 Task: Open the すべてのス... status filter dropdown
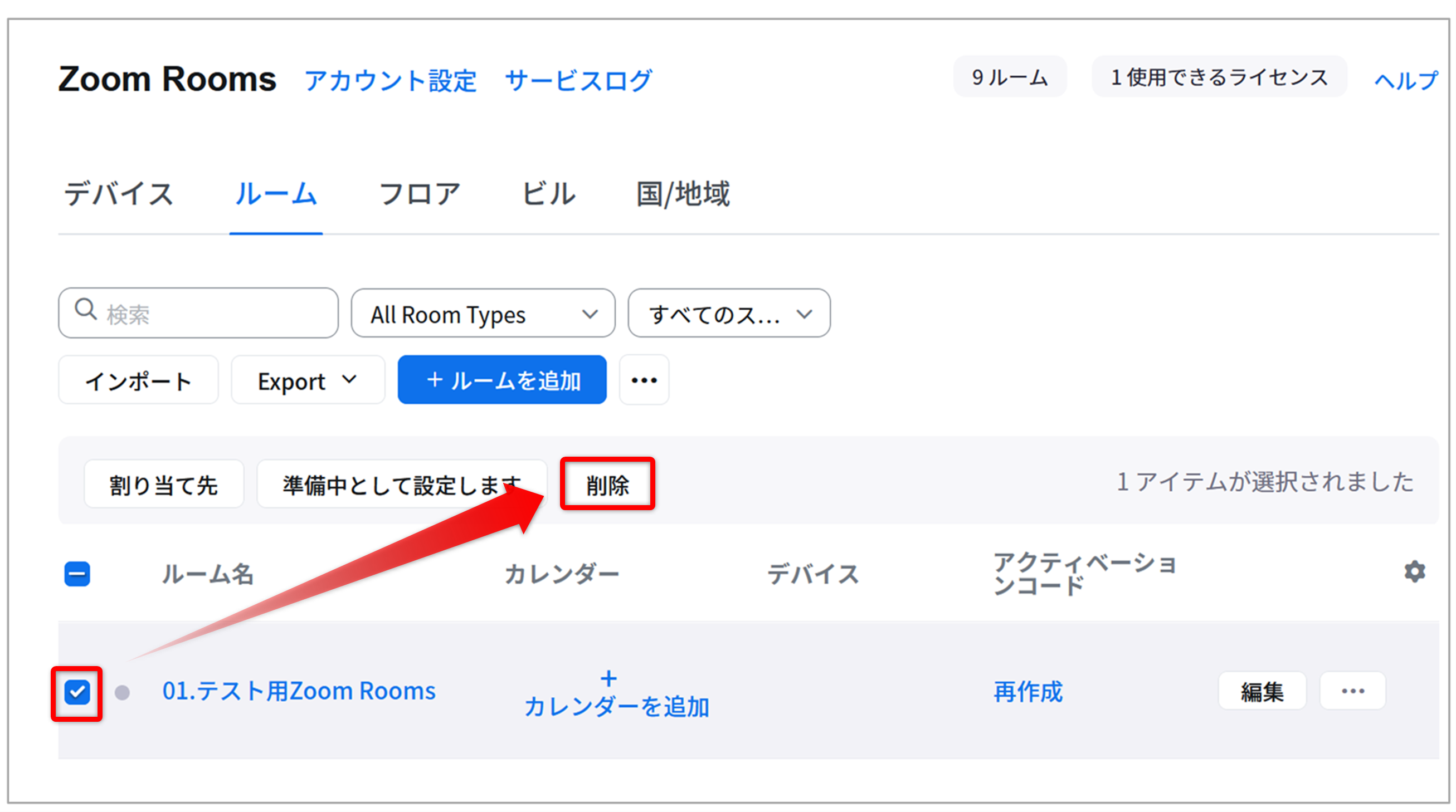tap(729, 314)
